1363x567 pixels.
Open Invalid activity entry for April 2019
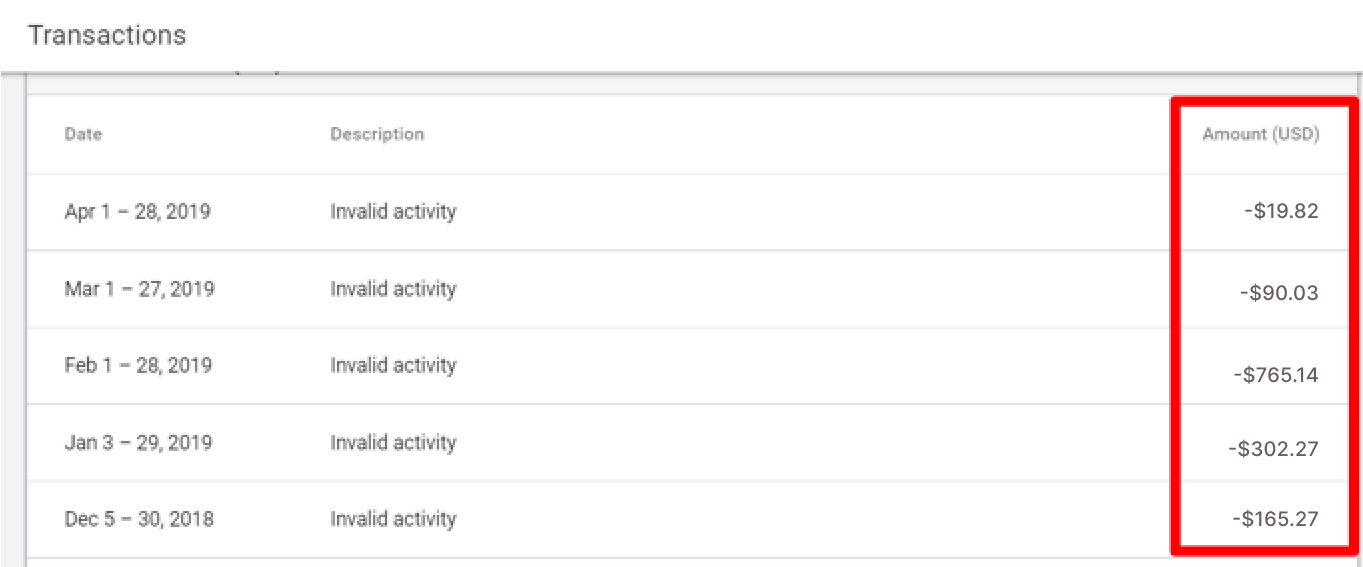(393, 212)
